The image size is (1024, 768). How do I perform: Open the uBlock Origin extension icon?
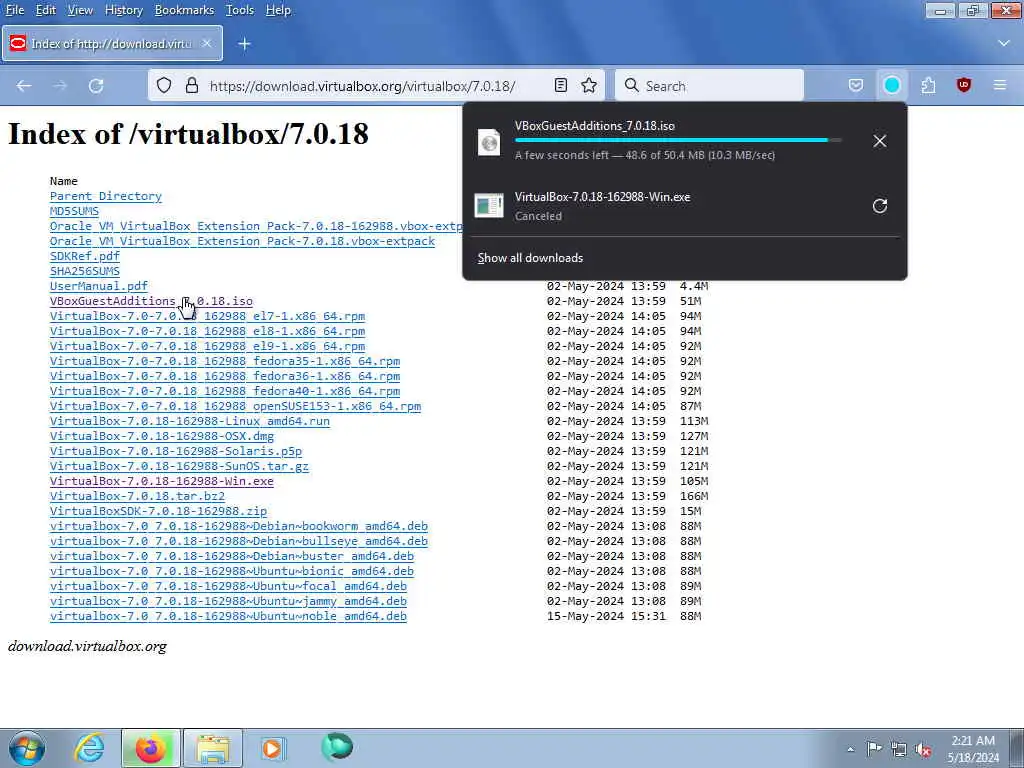pyautogui.click(x=964, y=85)
